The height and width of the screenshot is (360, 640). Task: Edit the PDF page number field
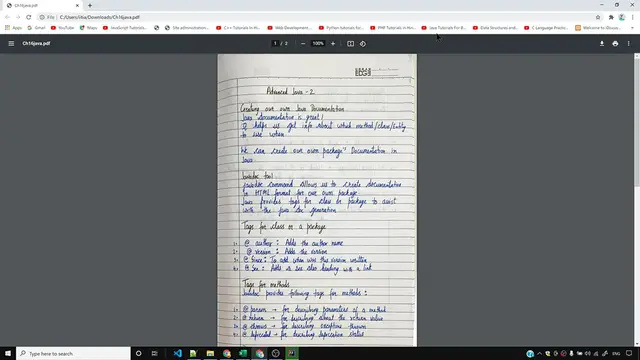275,43
